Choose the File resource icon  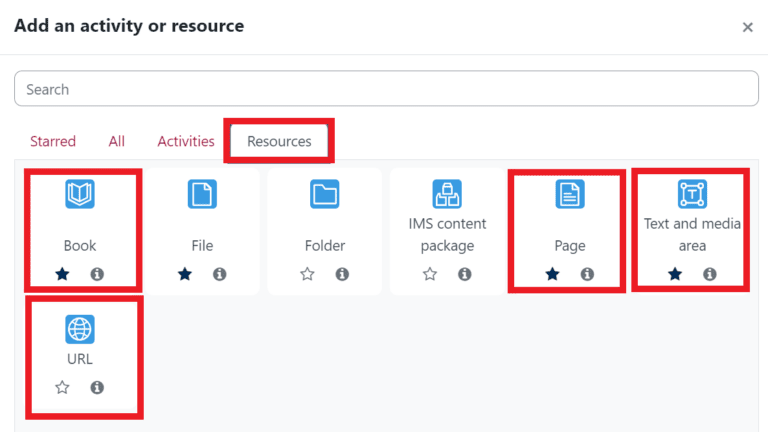tap(202, 194)
